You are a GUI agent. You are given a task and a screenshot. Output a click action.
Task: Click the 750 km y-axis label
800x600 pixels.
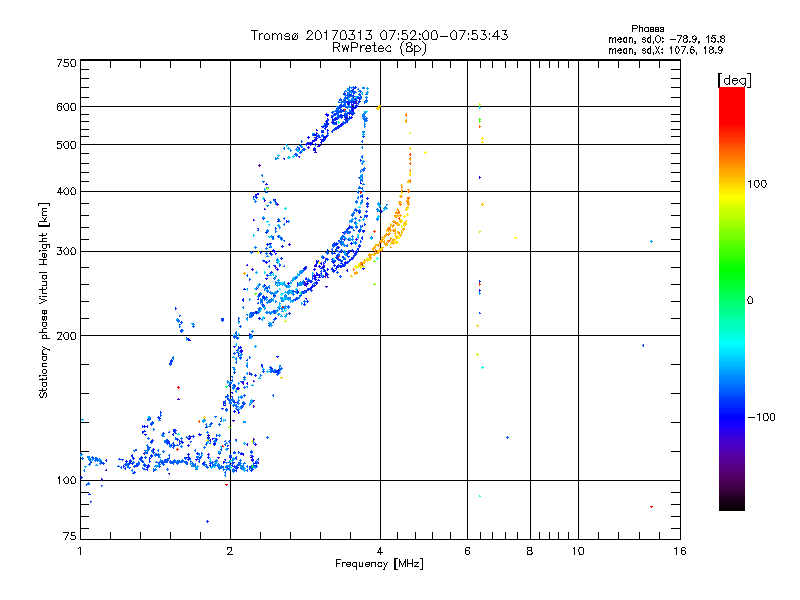point(66,63)
